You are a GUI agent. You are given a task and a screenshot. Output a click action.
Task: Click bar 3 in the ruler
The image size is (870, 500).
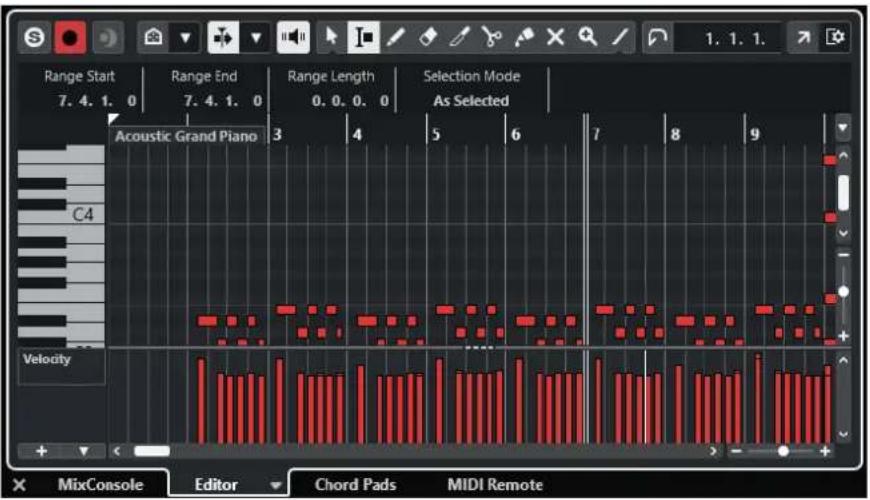[x=277, y=134]
